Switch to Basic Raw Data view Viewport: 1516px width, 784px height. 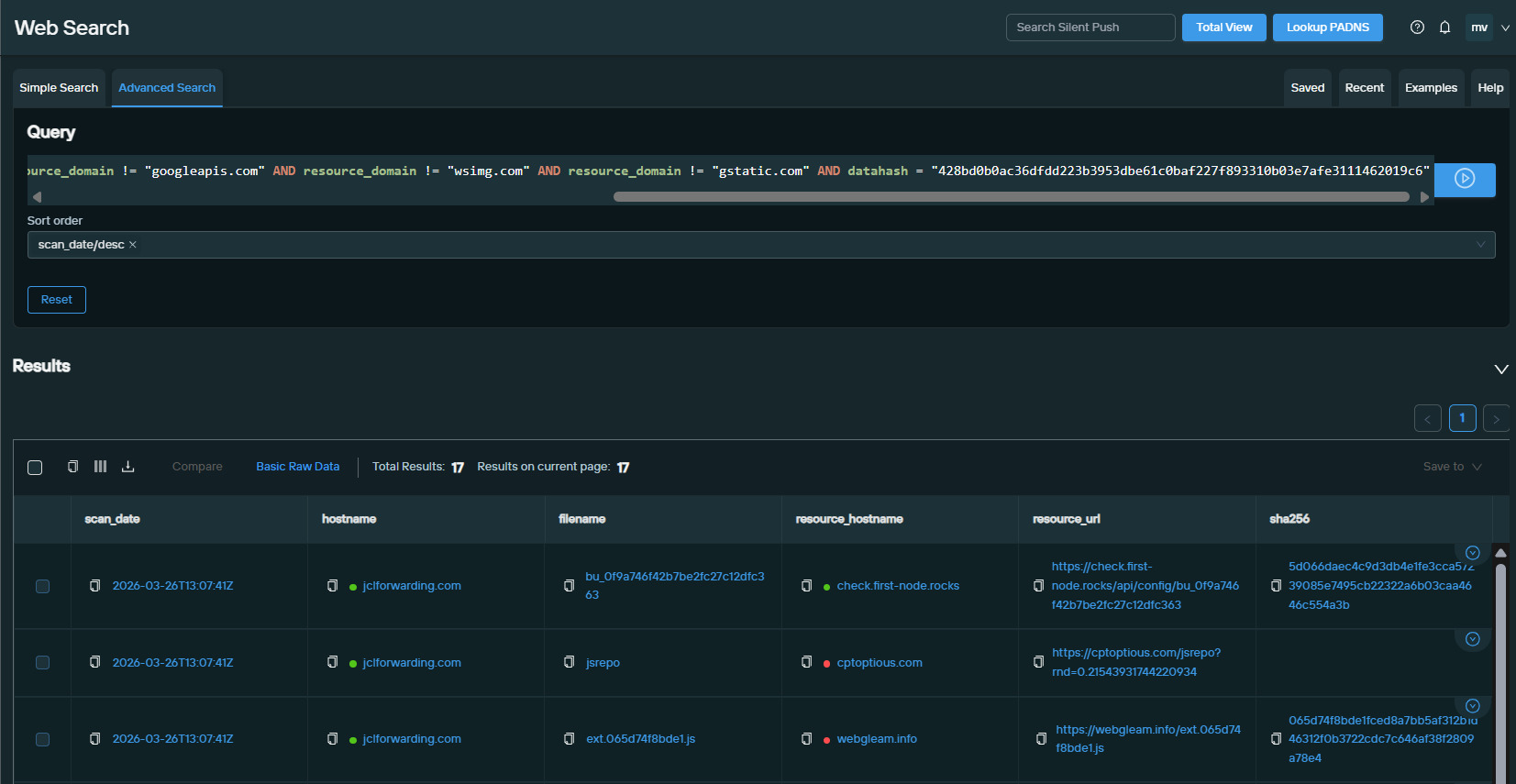(x=298, y=467)
